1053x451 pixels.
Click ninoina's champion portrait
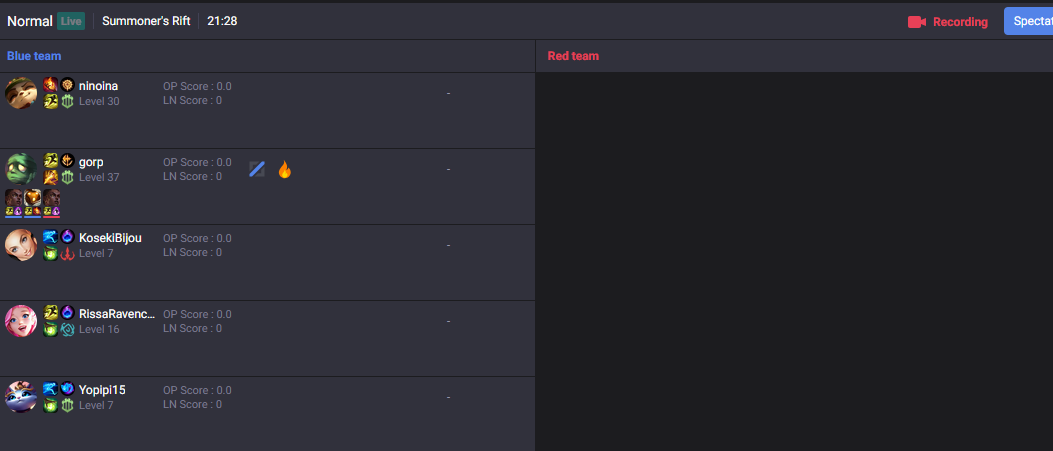pos(21,93)
